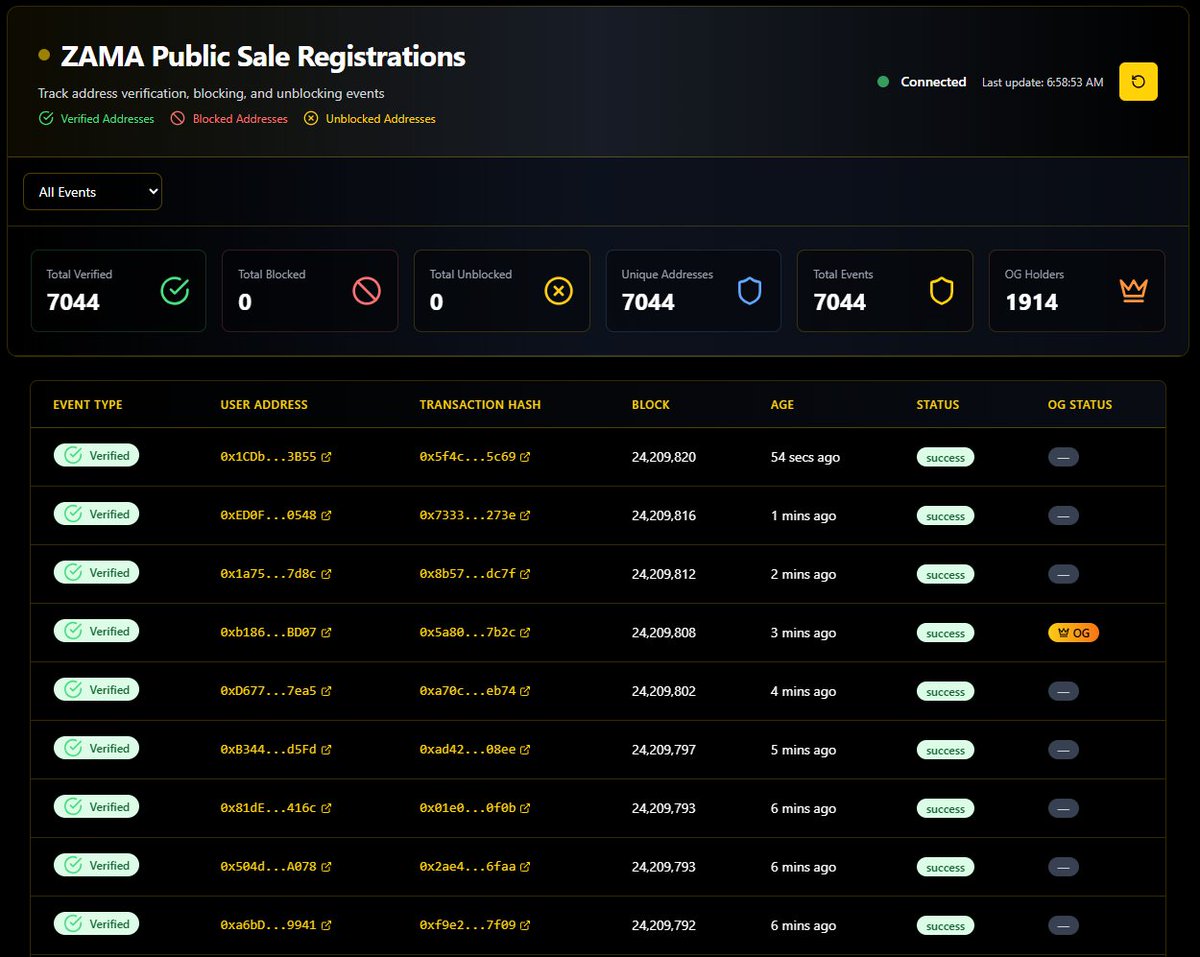
Task: Click the red blocked icon in Total Blocked card
Action: click(x=367, y=291)
